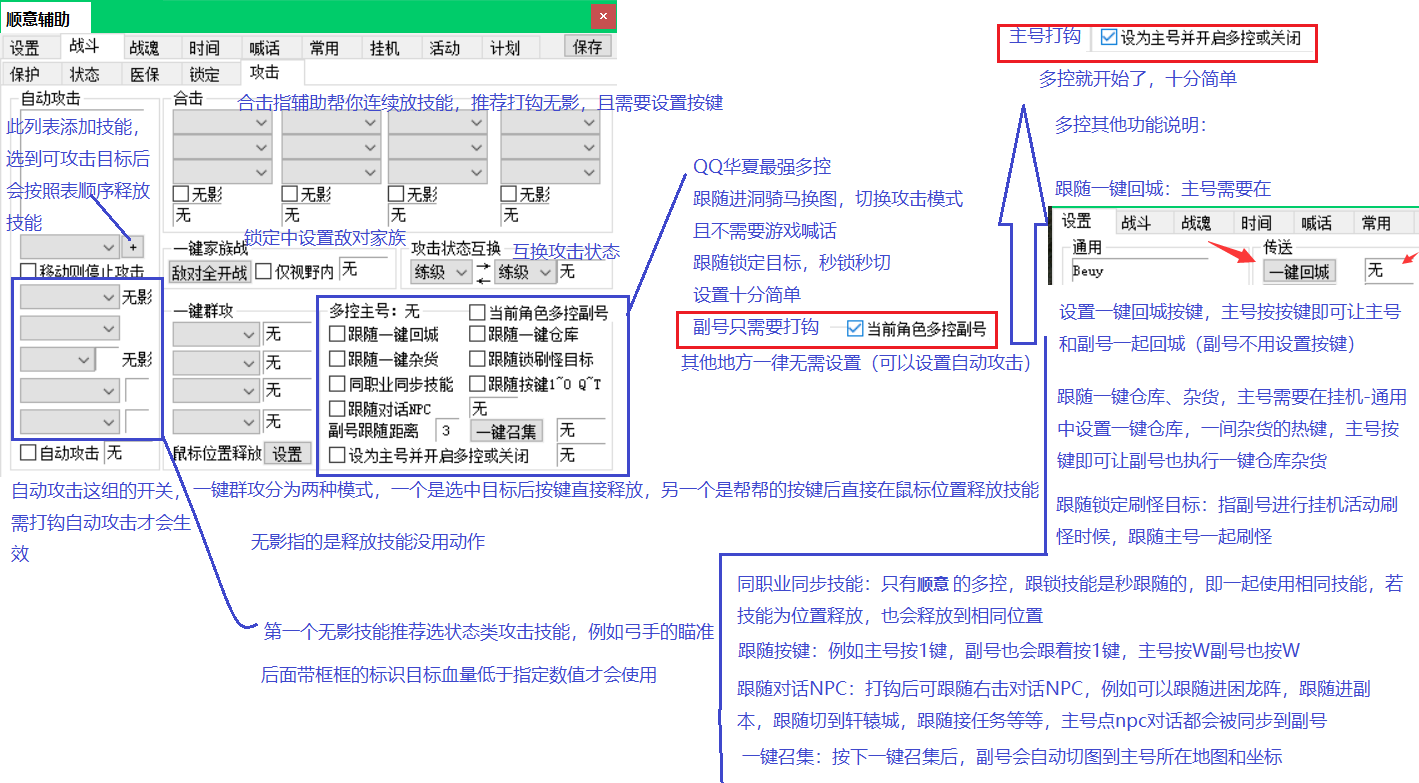Open the 医保 sub-tab

(145, 74)
